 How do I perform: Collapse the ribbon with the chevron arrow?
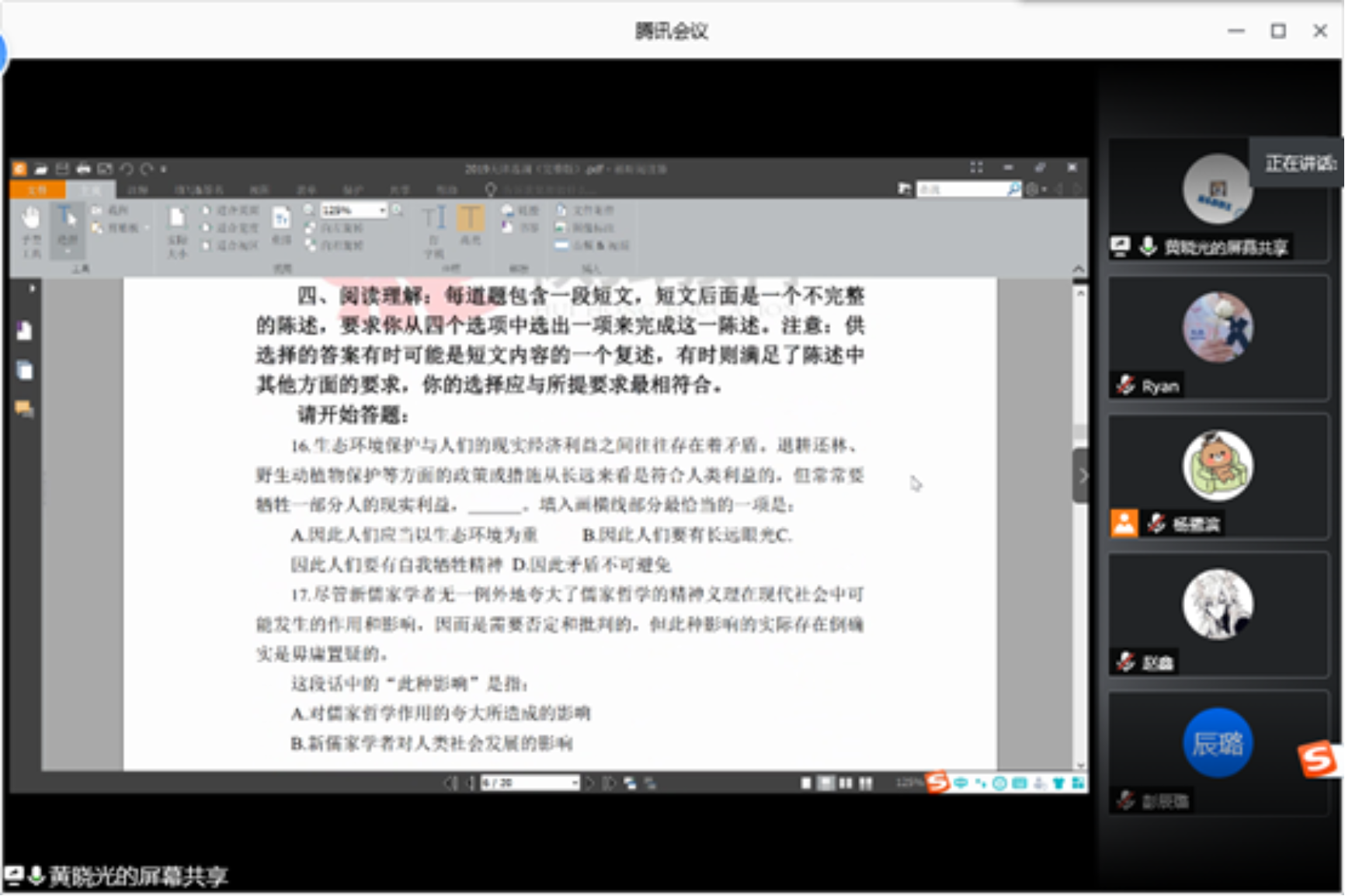(x=1079, y=269)
